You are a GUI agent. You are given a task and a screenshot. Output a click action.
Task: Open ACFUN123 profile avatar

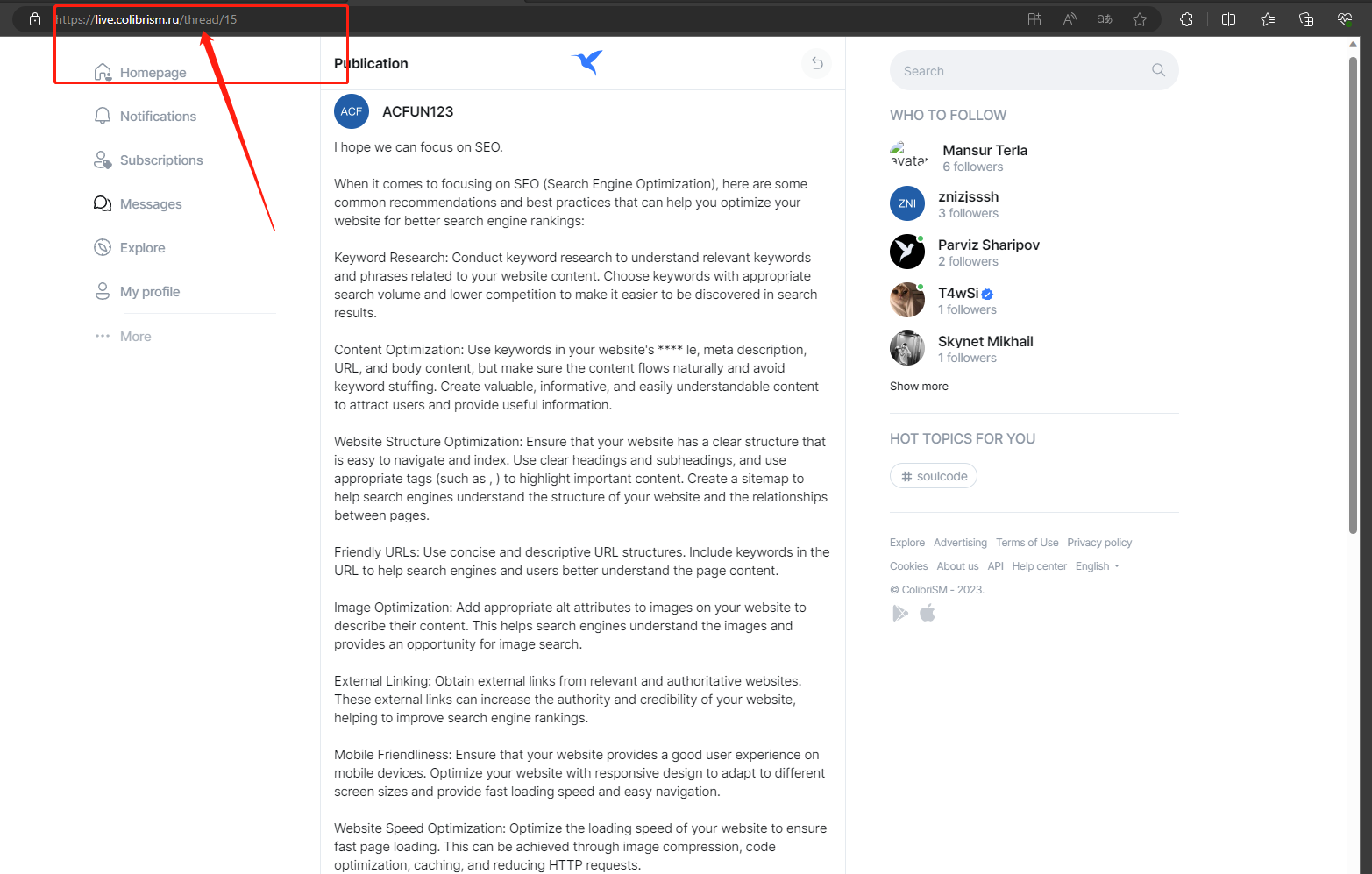[x=352, y=111]
